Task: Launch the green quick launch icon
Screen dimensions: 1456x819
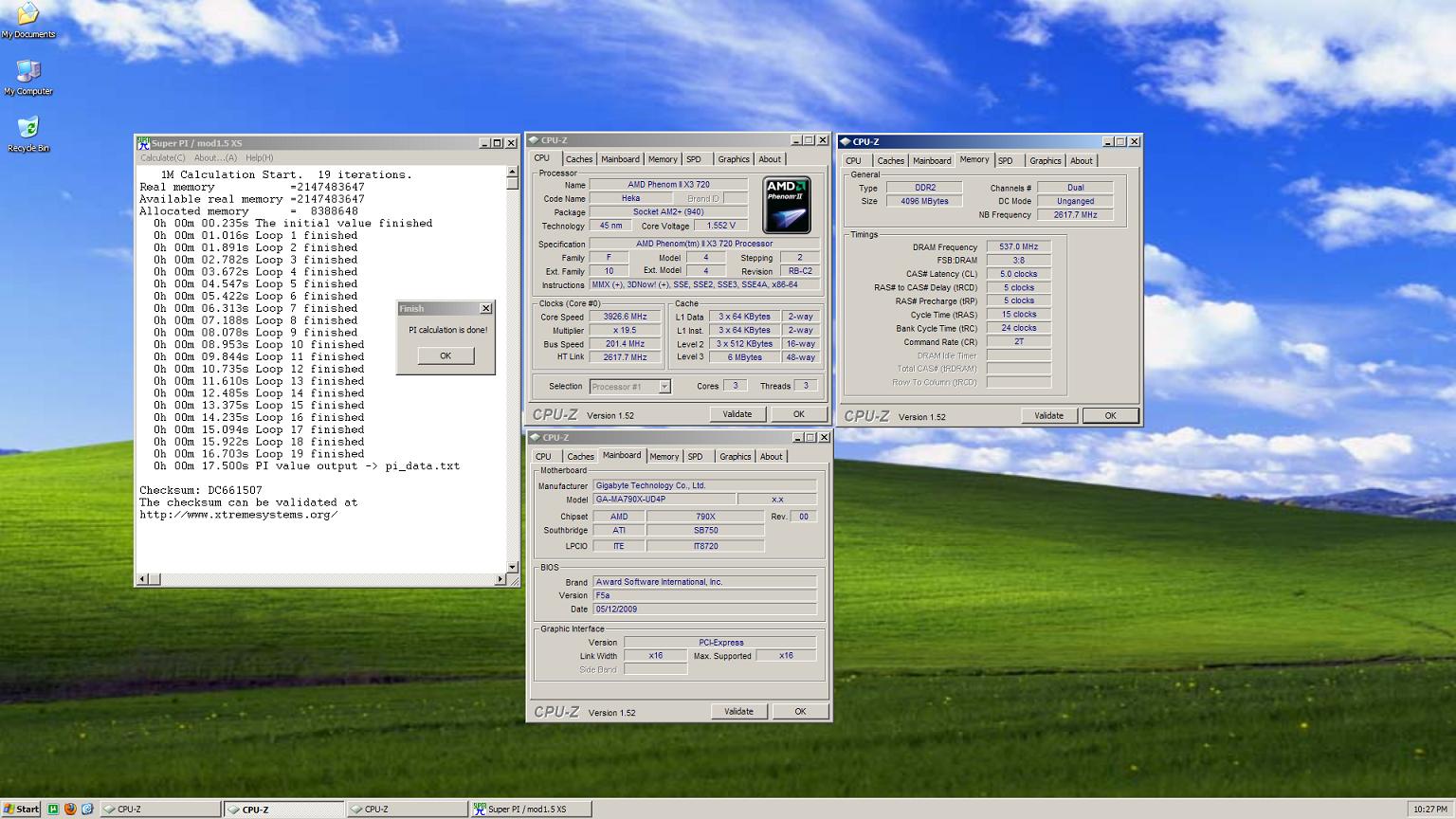Action: pyautogui.click(x=53, y=809)
